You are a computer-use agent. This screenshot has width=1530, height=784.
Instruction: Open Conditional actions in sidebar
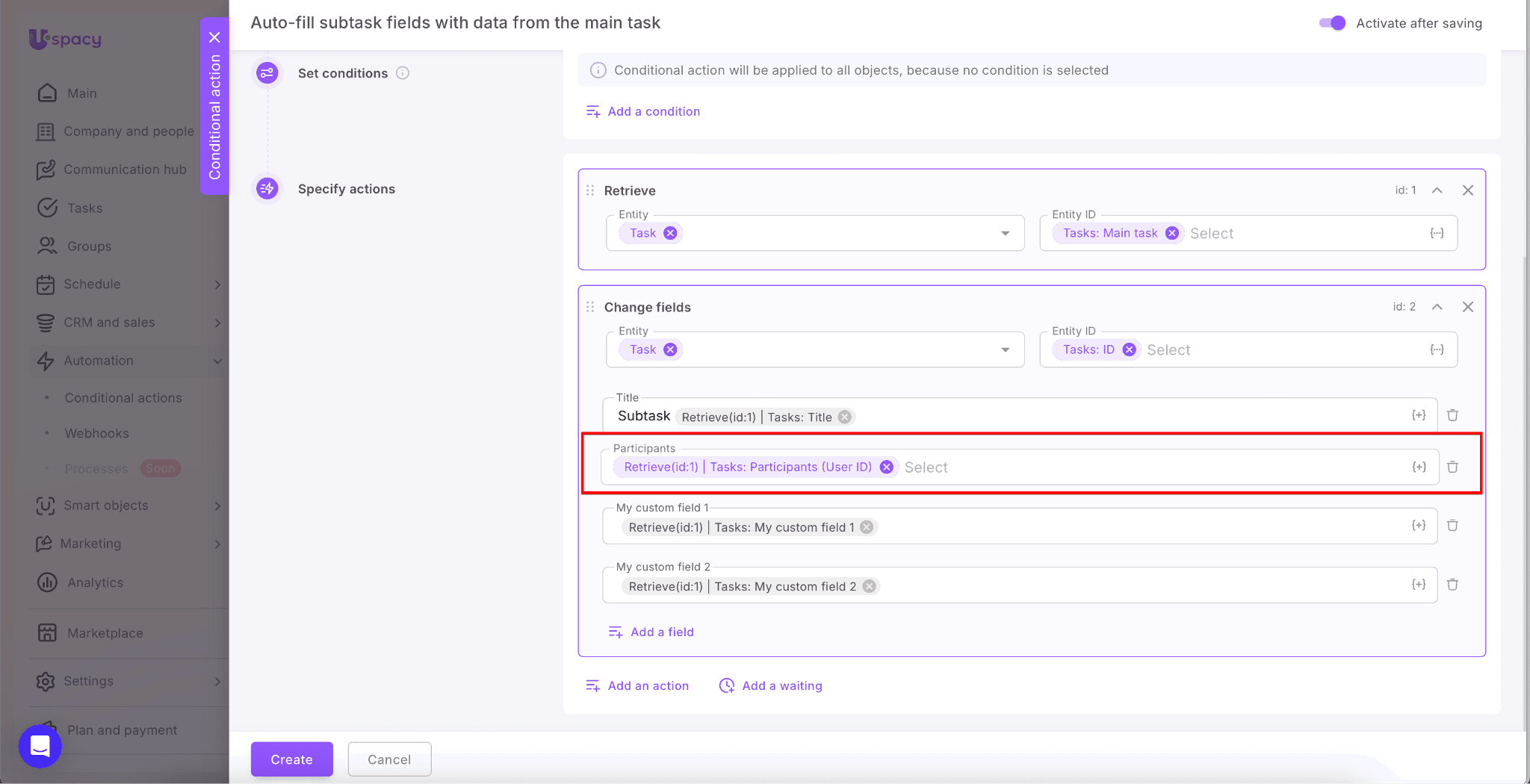pos(123,398)
